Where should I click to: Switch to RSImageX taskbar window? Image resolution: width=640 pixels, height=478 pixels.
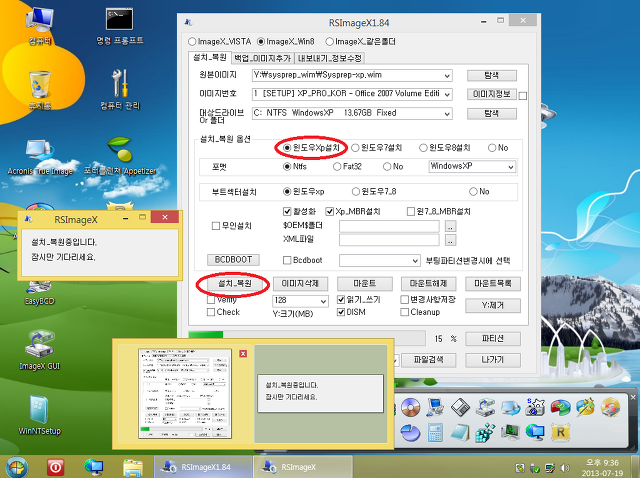(x=302, y=467)
